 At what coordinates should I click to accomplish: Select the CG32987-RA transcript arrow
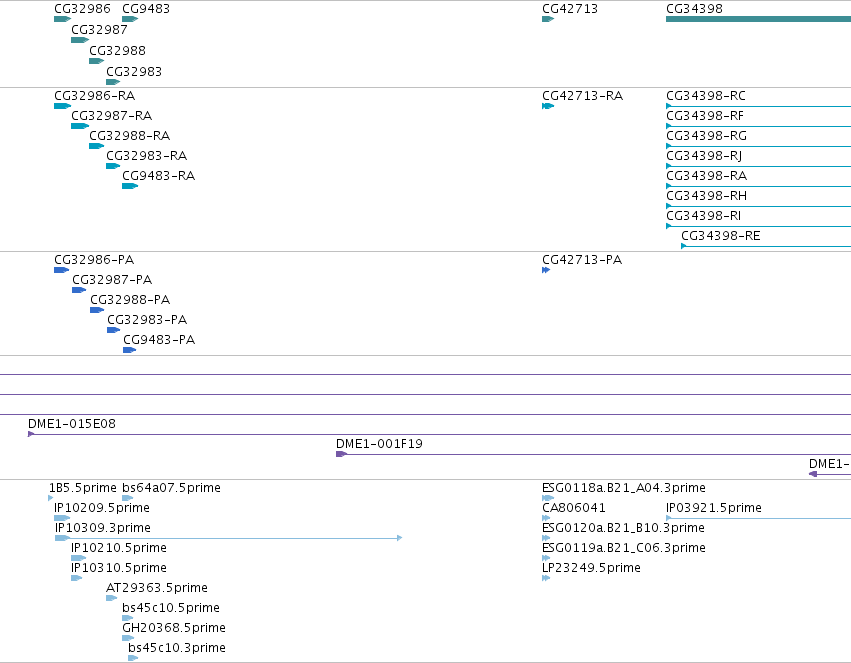(x=80, y=126)
